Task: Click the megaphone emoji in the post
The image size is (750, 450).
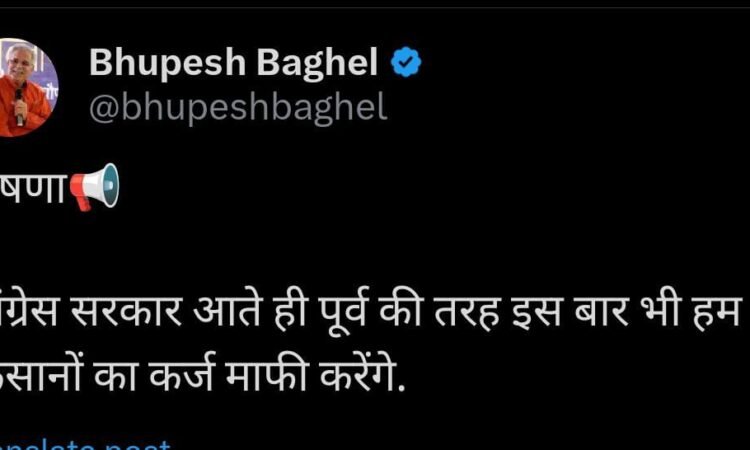Action: point(95,187)
